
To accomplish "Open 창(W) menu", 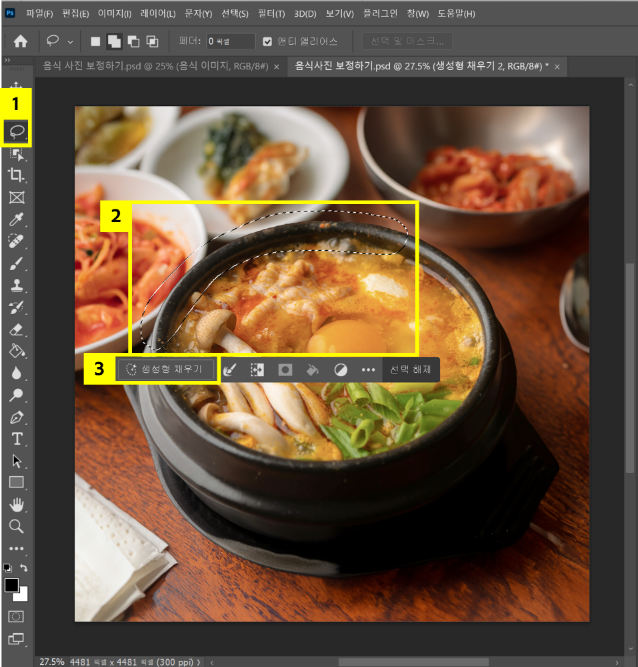I will [418, 14].
